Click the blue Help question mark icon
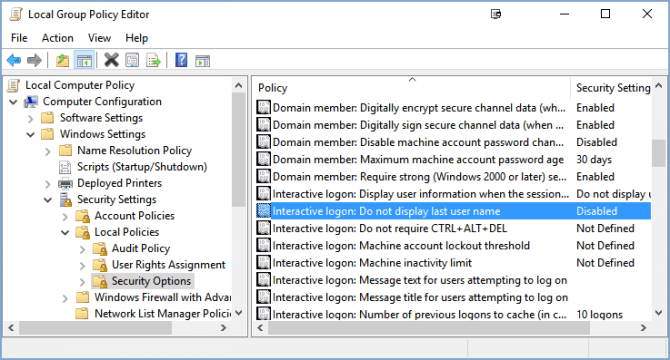 [181, 60]
